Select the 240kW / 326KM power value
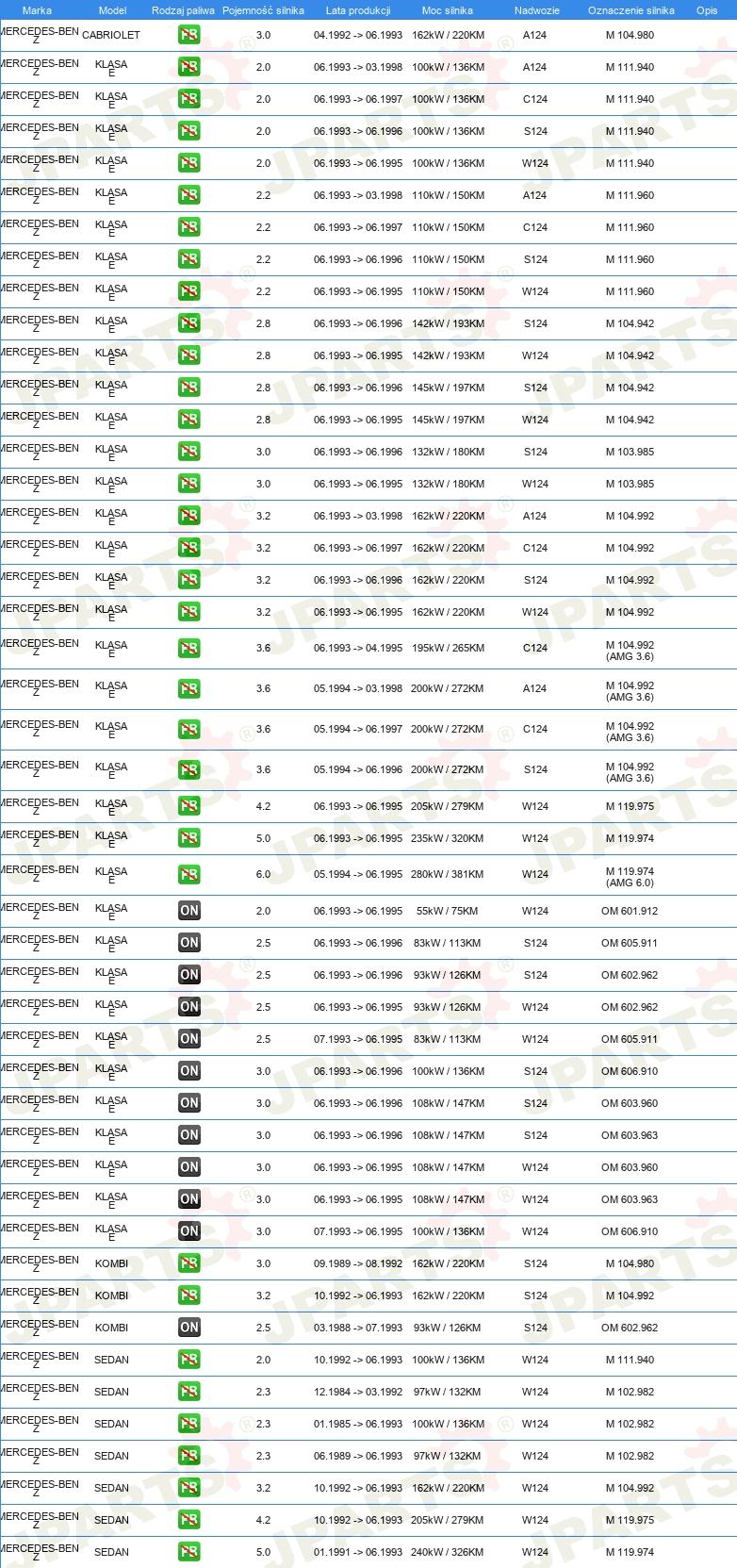This screenshot has width=737, height=1568. [448, 1552]
